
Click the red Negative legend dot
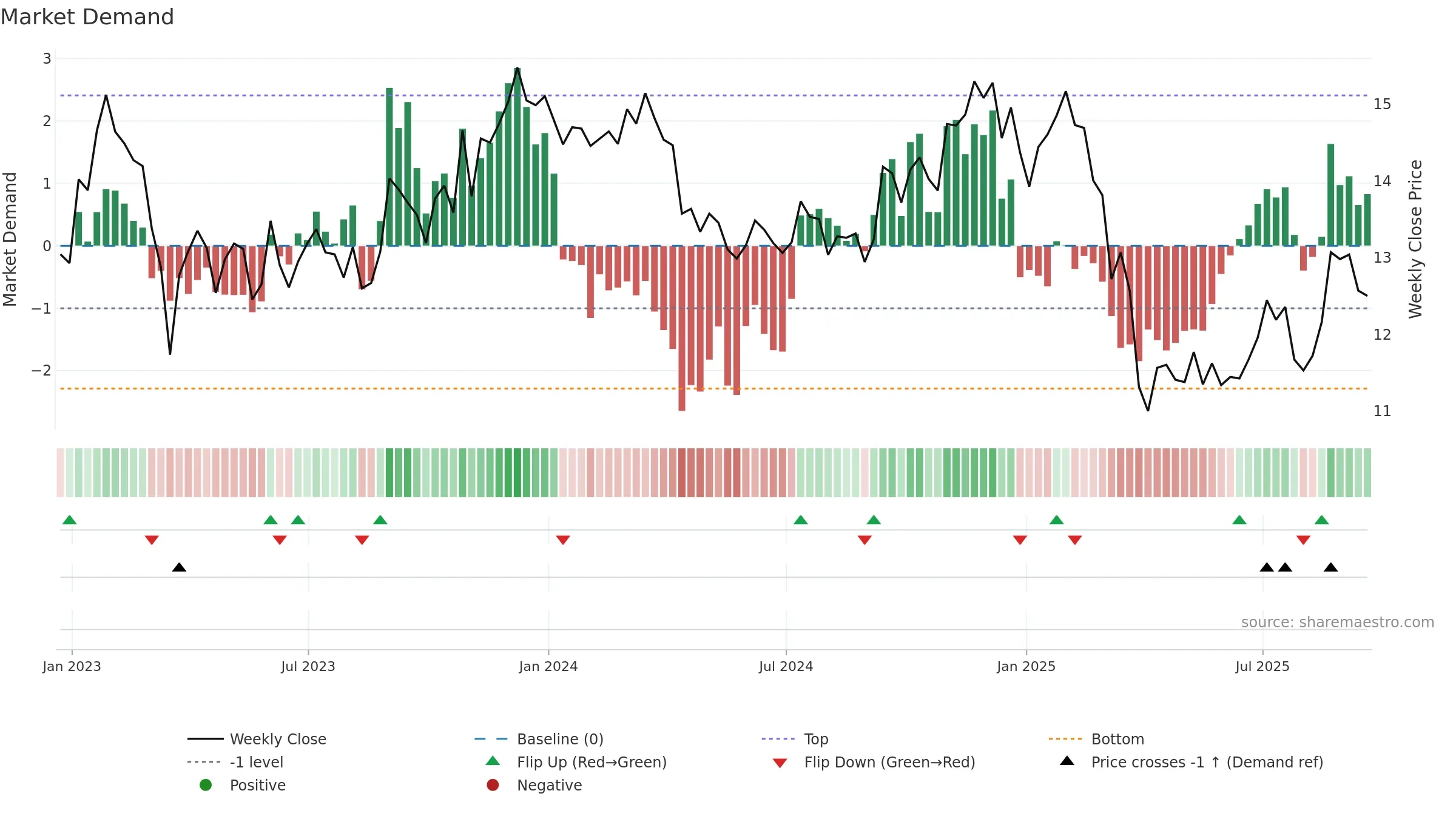pyautogui.click(x=493, y=785)
